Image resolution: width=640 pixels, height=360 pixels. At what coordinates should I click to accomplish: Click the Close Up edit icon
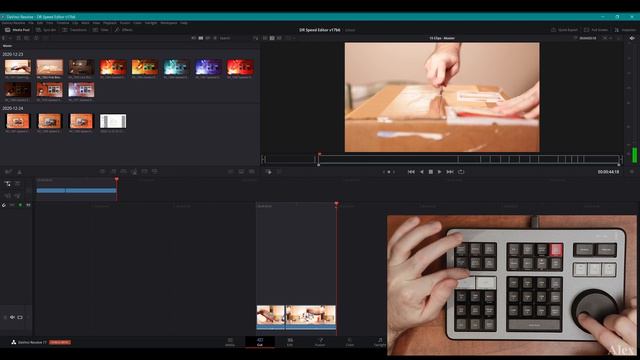coord(134,172)
